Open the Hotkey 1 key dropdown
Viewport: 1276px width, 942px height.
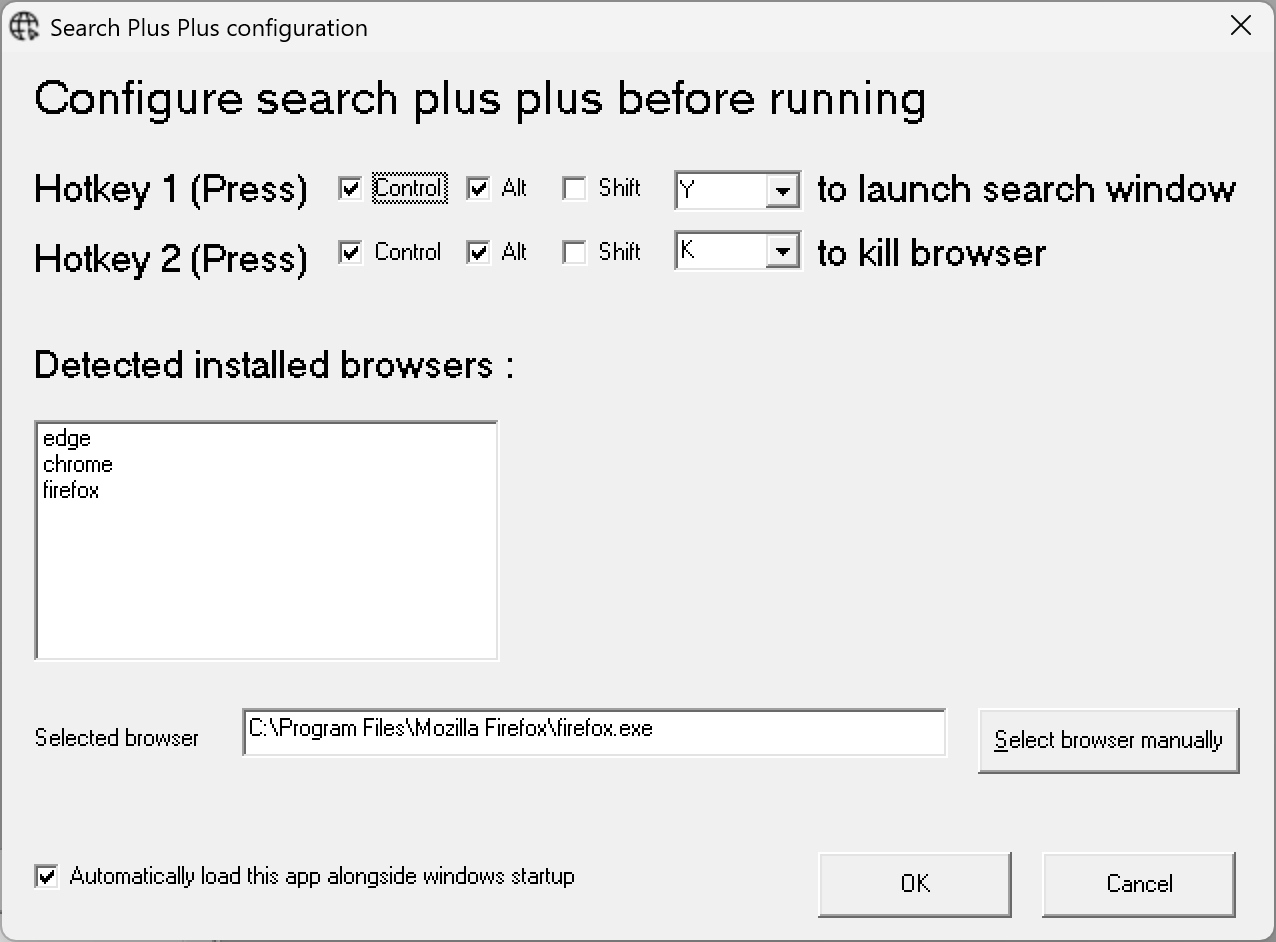coord(782,190)
